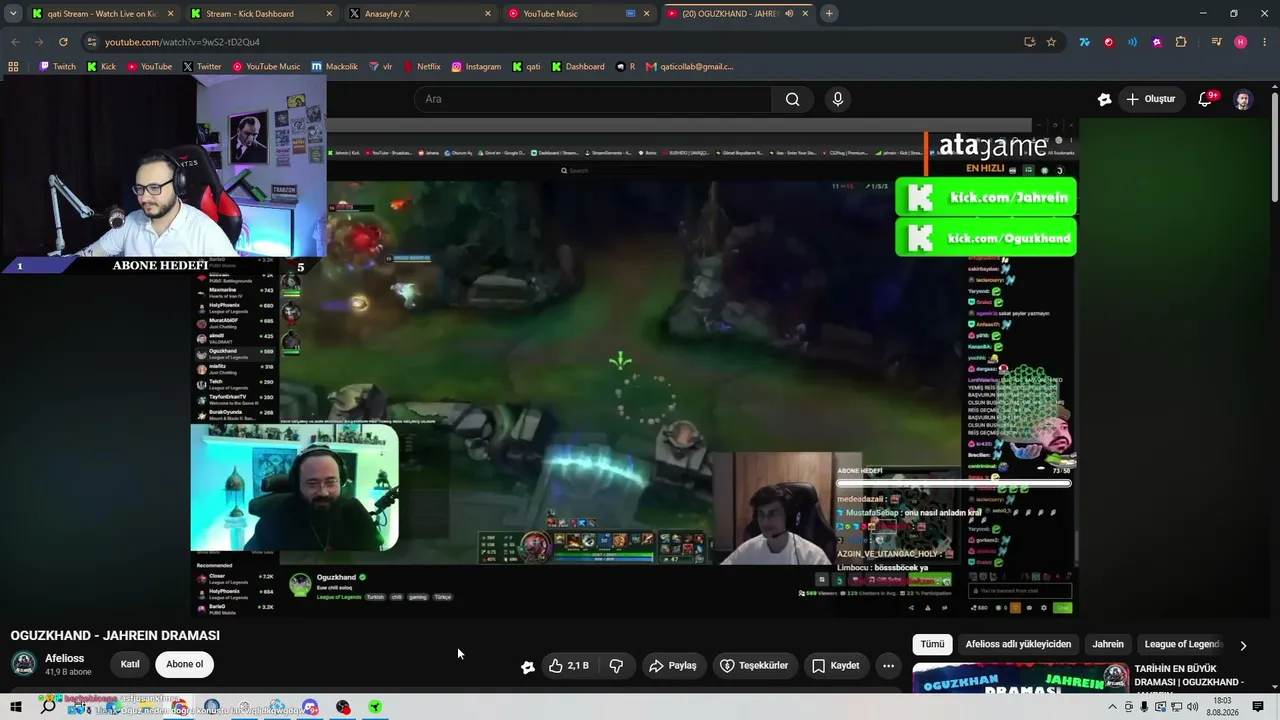
Task: Click the address bar URL
Action: coord(182,42)
